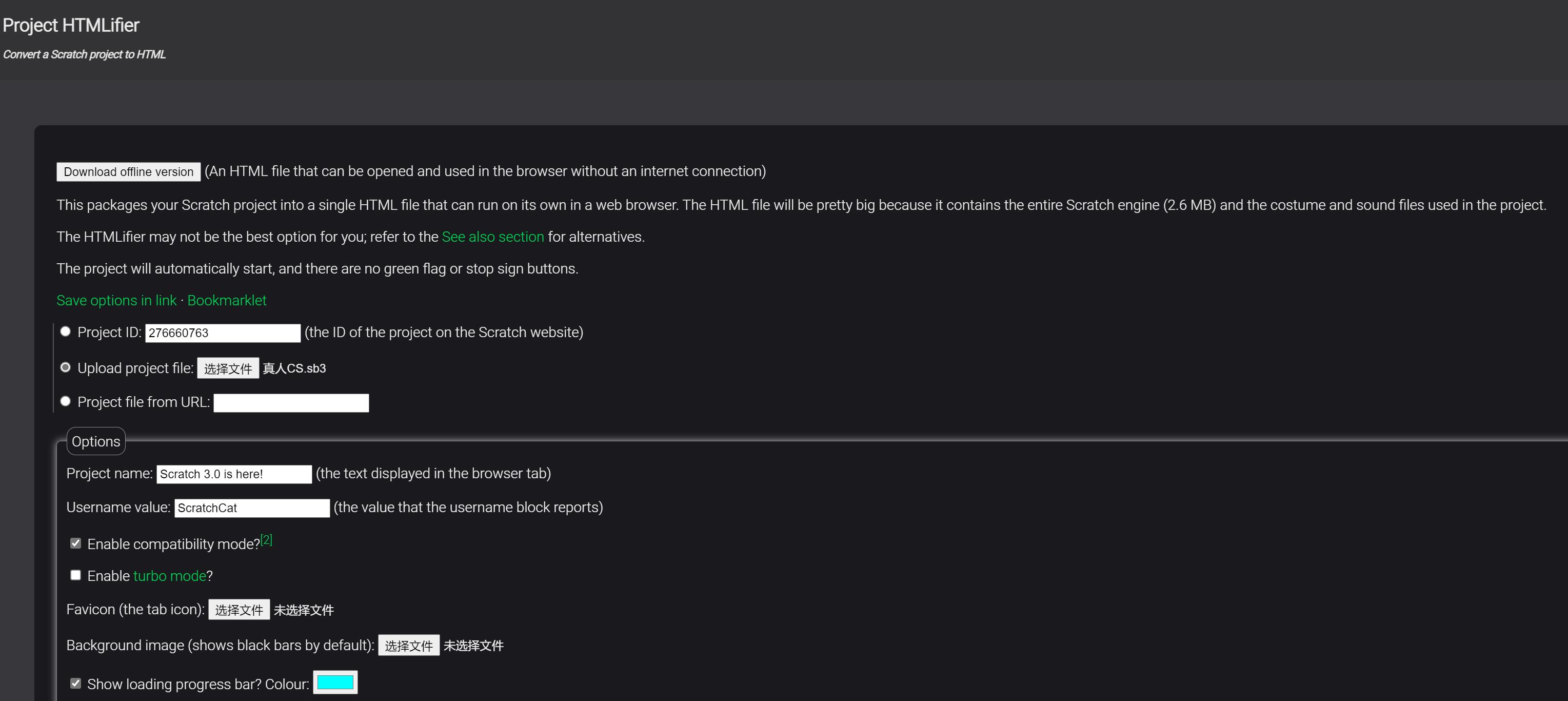This screenshot has height=701, width=1568.
Task: Open the turbo mode link
Action: [x=169, y=576]
